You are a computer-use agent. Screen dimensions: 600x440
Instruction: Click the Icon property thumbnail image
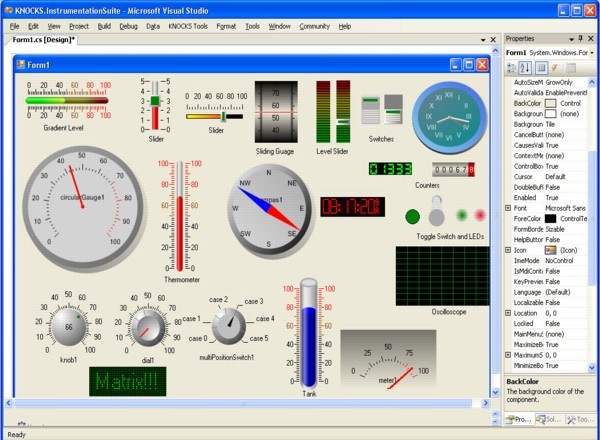(x=550, y=250)
